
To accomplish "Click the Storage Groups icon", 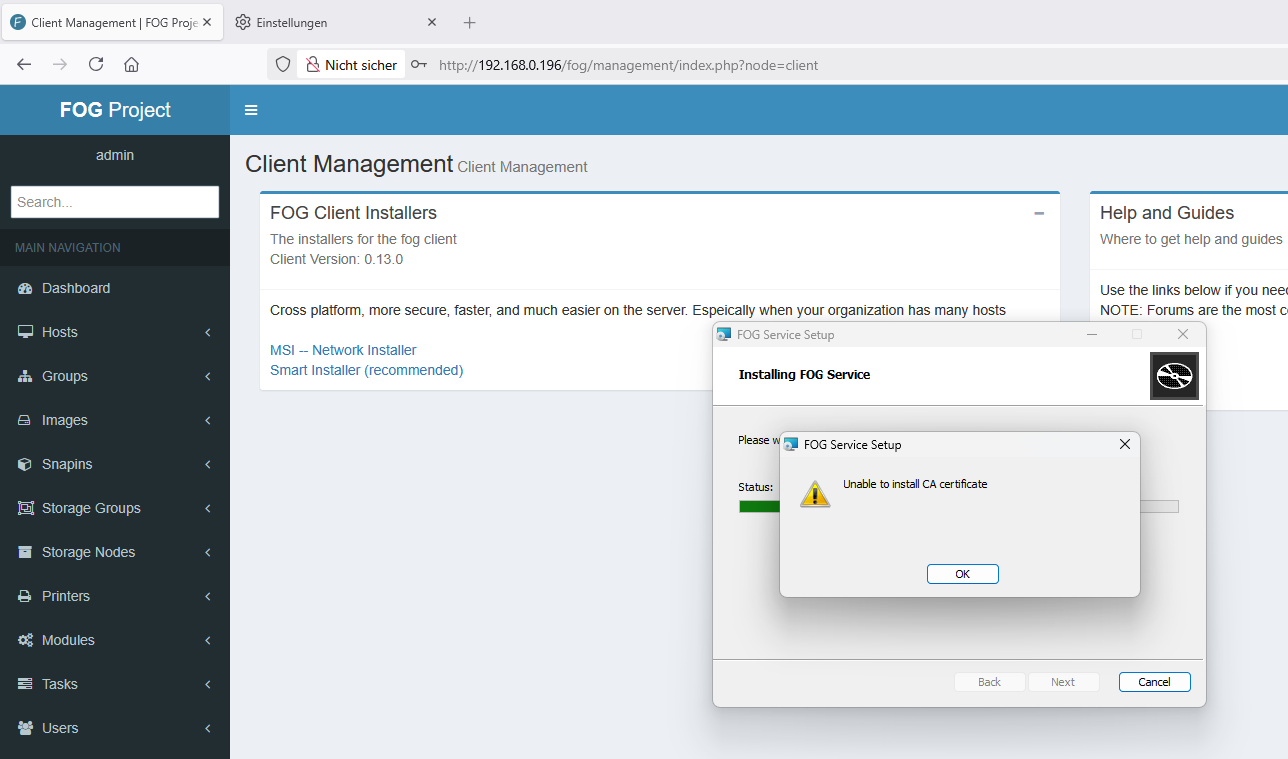I will point(26,508).
